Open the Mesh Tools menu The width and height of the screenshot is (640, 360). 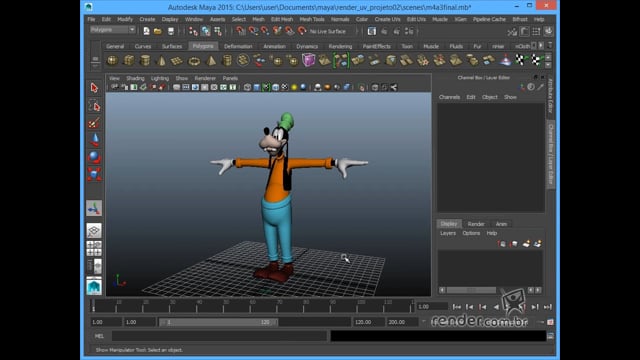(312, 19)
